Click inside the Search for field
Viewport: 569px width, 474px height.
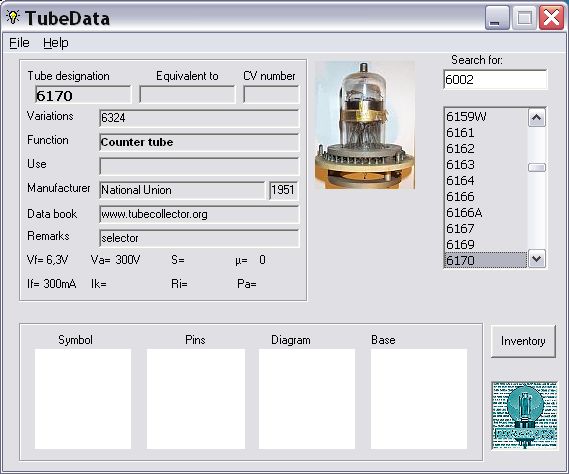coord(495,79)
